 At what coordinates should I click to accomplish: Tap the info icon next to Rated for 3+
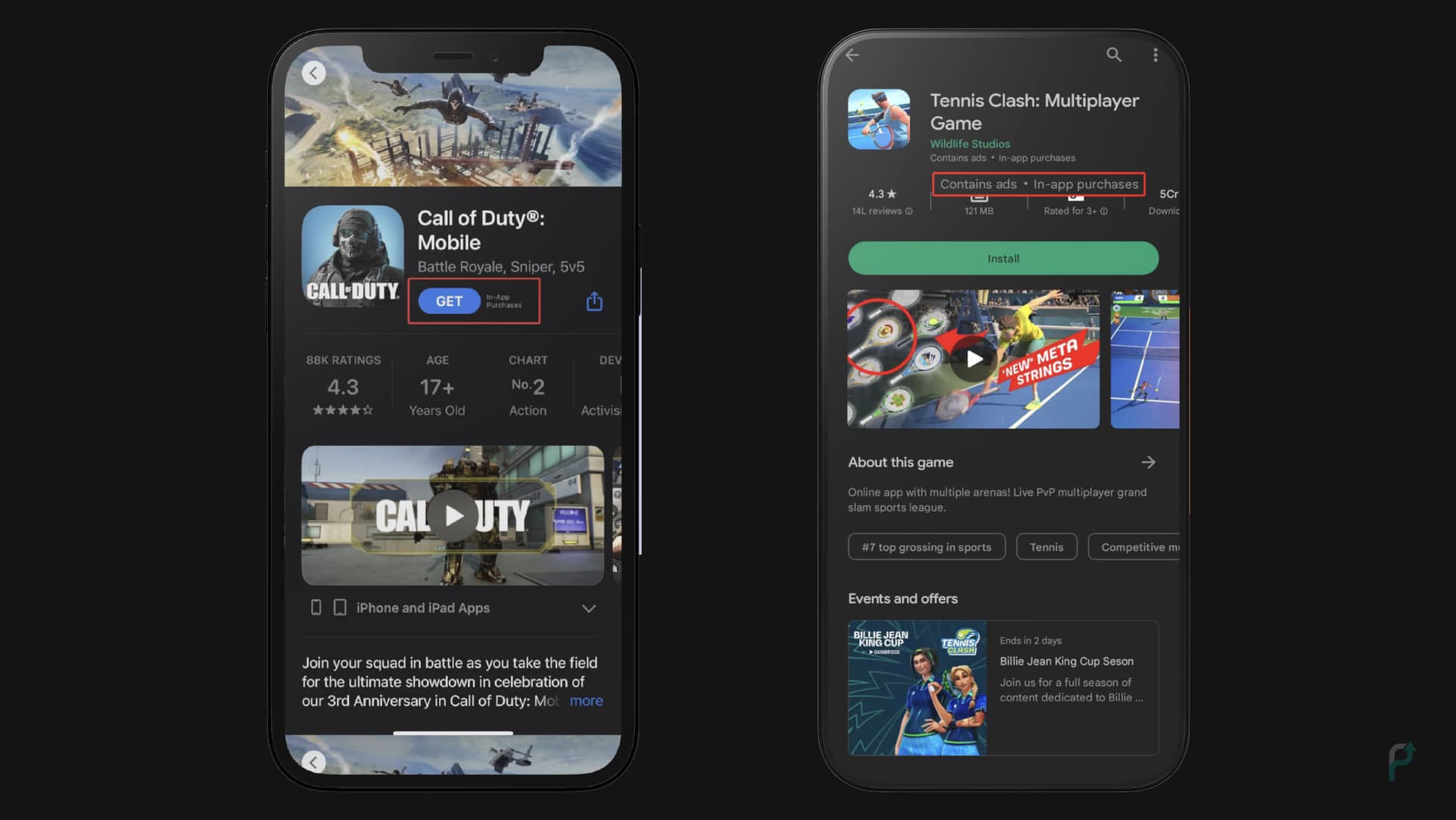pos(1104,212)
